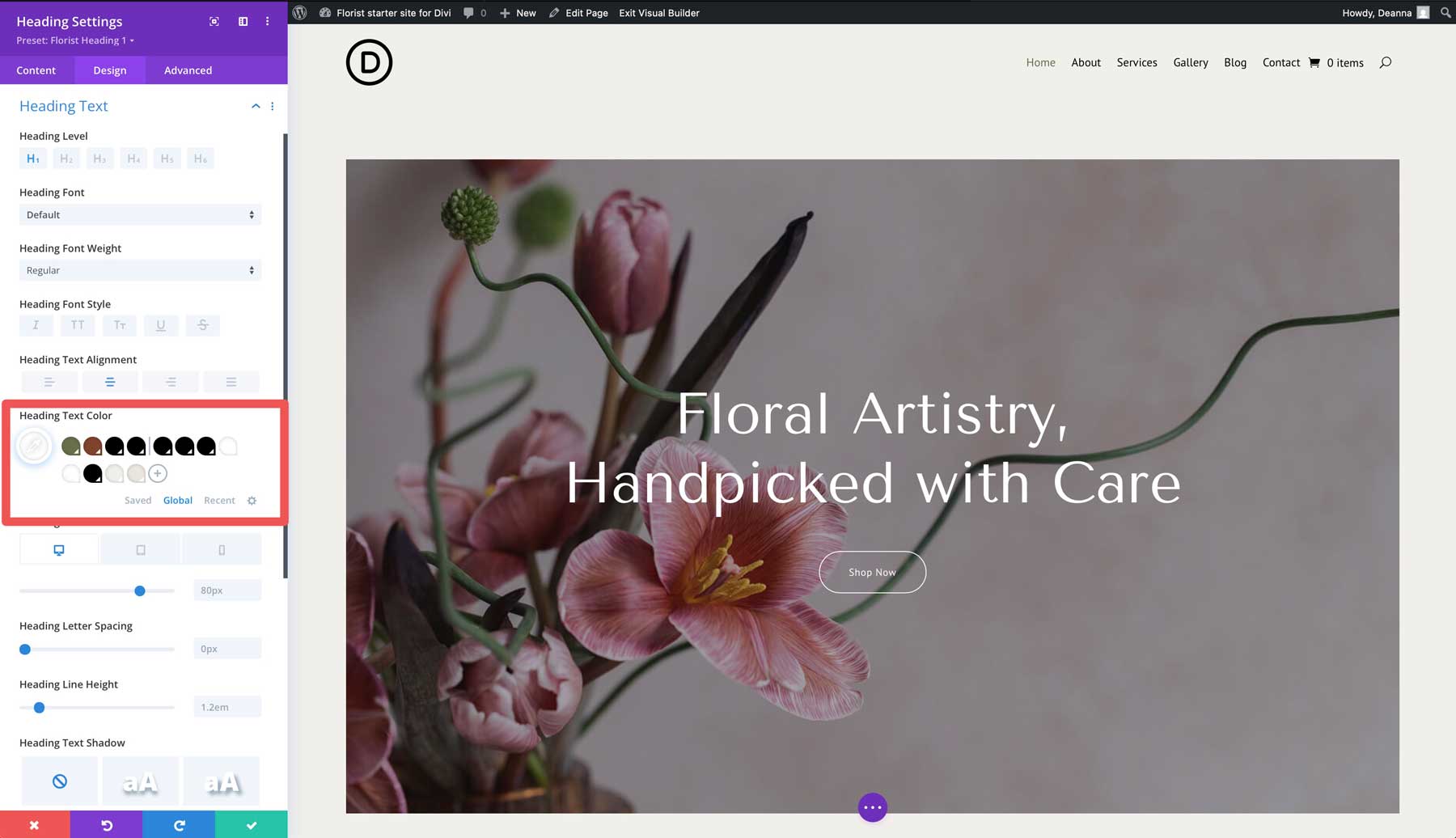Click the Shop Now button
This screenshot has height=838, width=1456.
[x=872, y=572]
